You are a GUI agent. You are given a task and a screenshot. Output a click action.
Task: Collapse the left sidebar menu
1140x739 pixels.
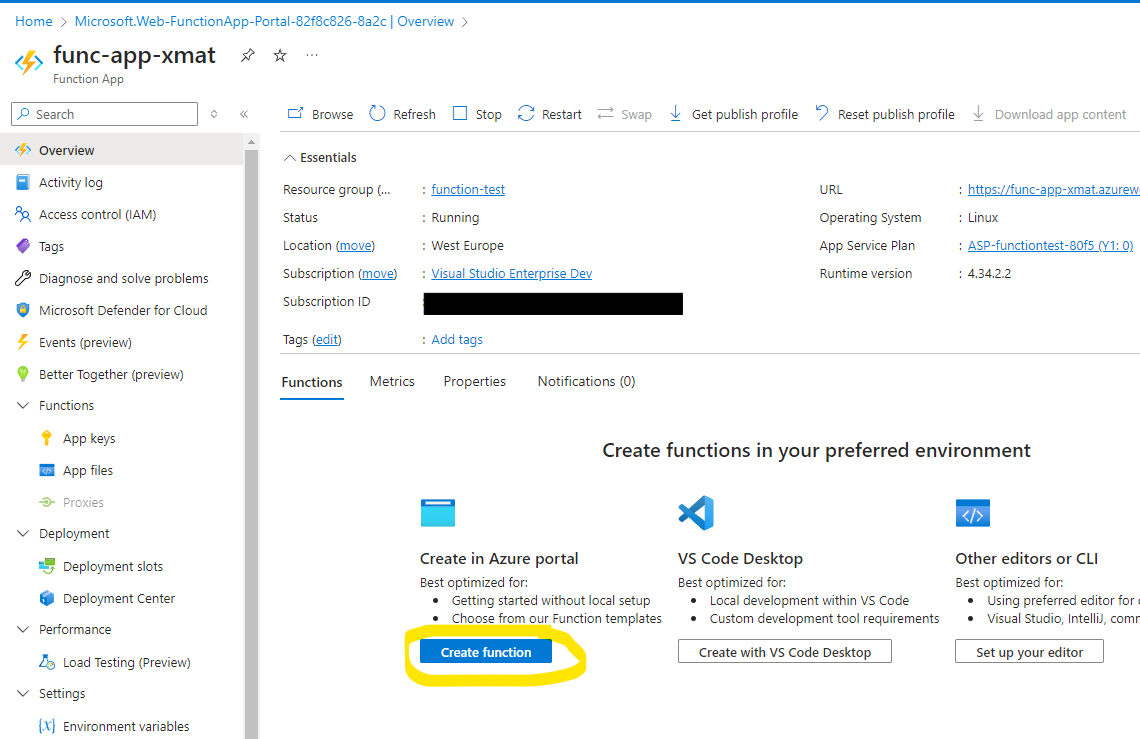point(244,113)
